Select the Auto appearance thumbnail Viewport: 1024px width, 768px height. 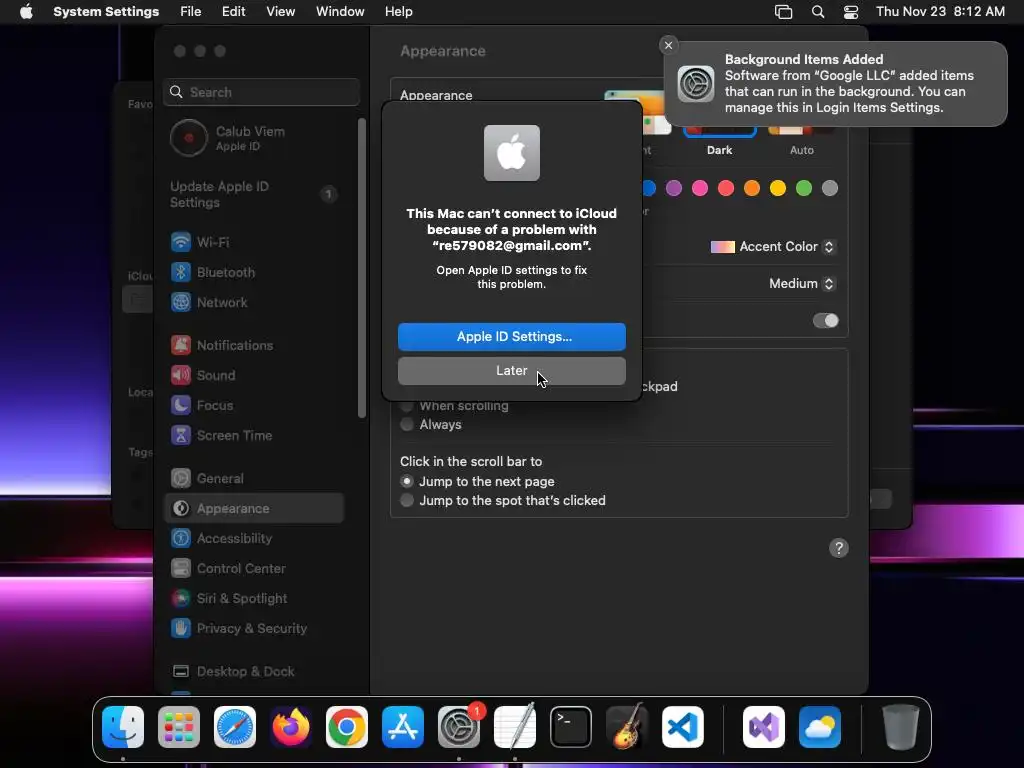pos(802,131)
